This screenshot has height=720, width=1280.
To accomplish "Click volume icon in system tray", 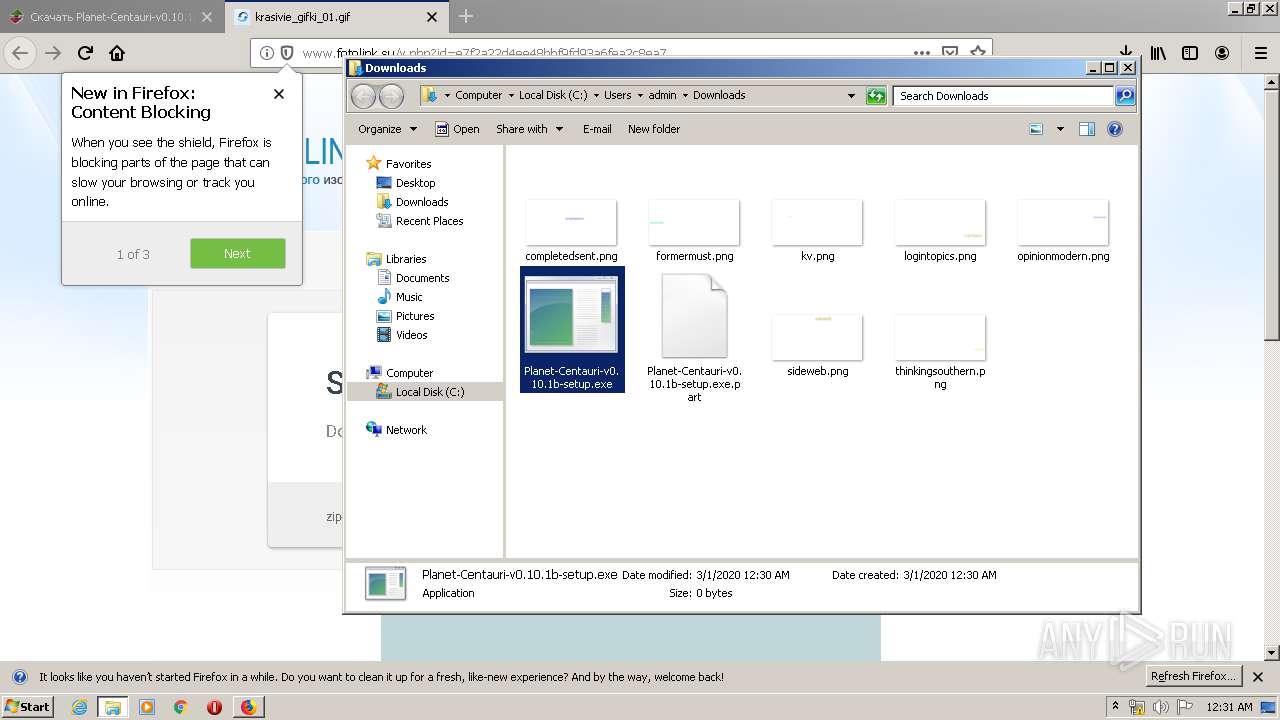I will (1161, 707).
